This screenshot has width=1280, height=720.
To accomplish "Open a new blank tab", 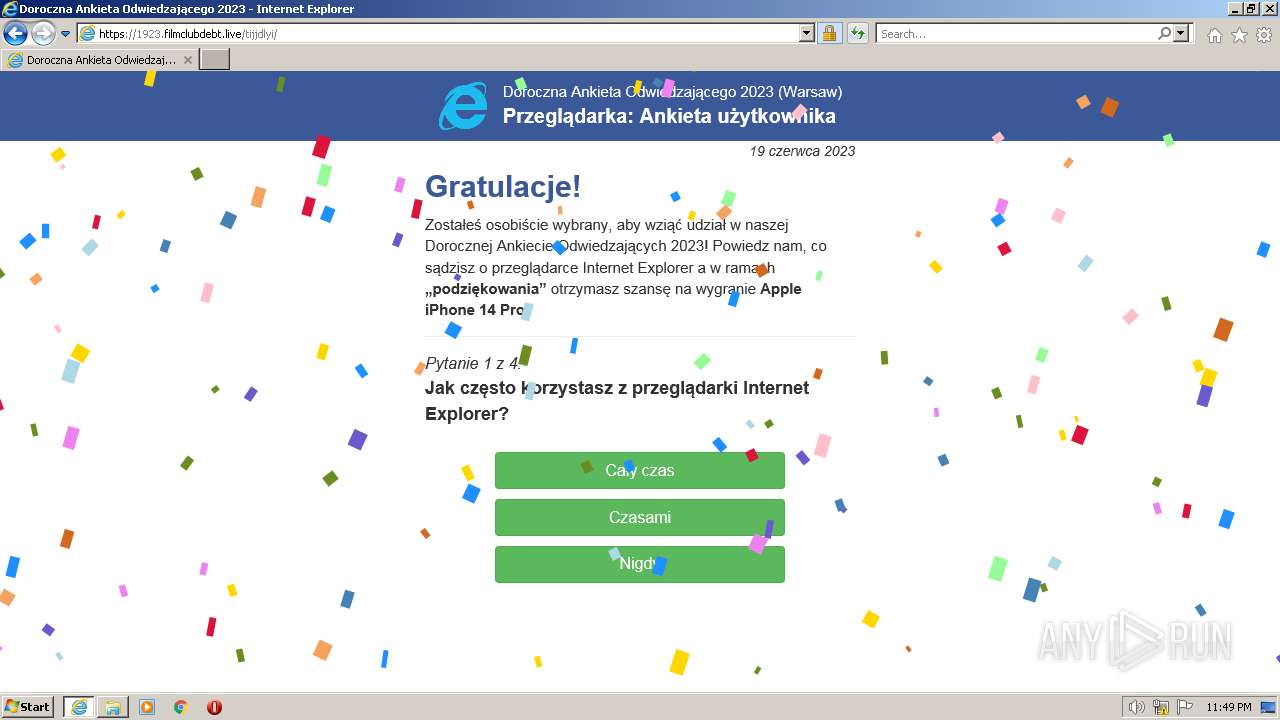I will tap(215, 60).
